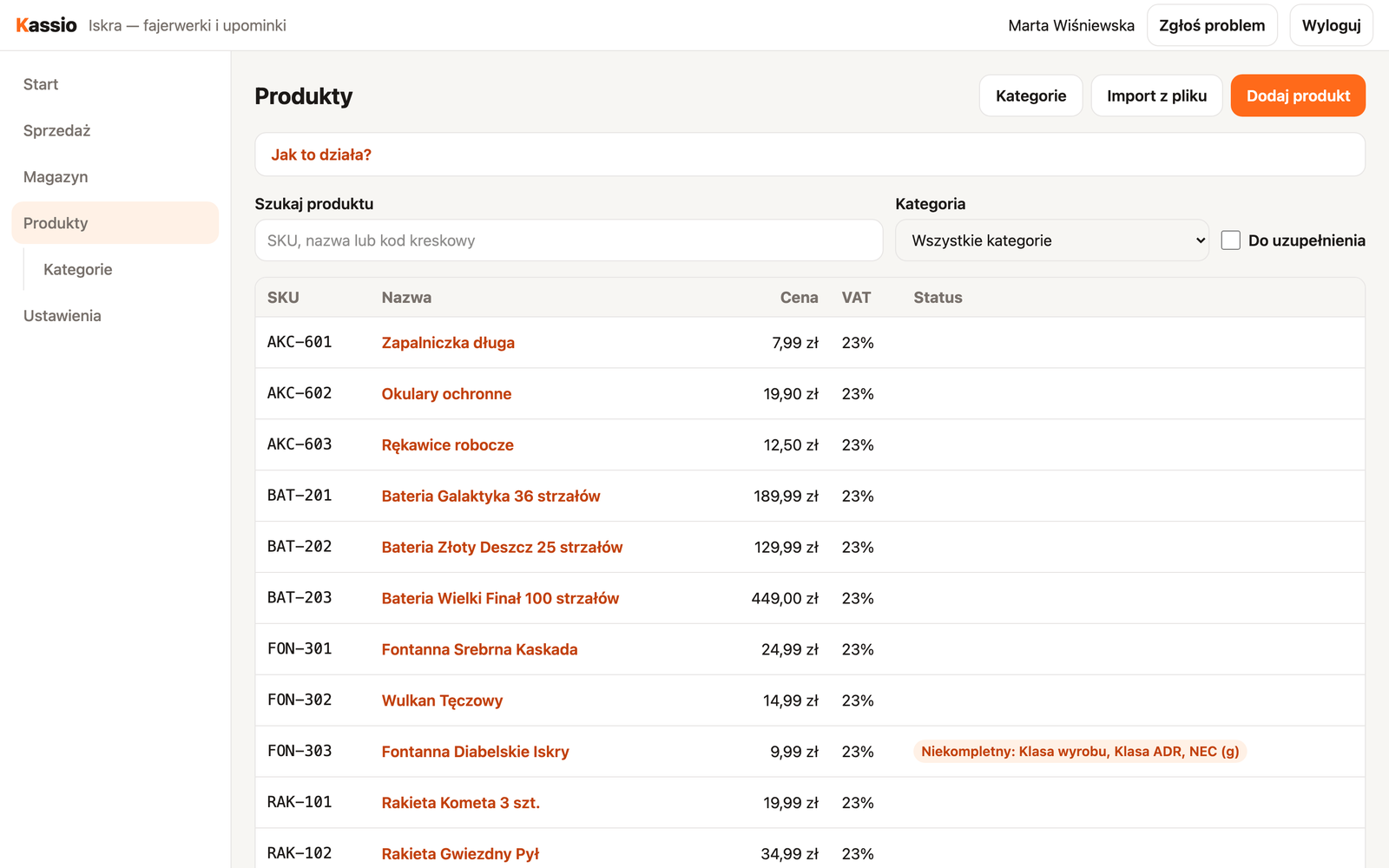
Task: Click the Nazwa column header
Action: click(x=406, y=298)
